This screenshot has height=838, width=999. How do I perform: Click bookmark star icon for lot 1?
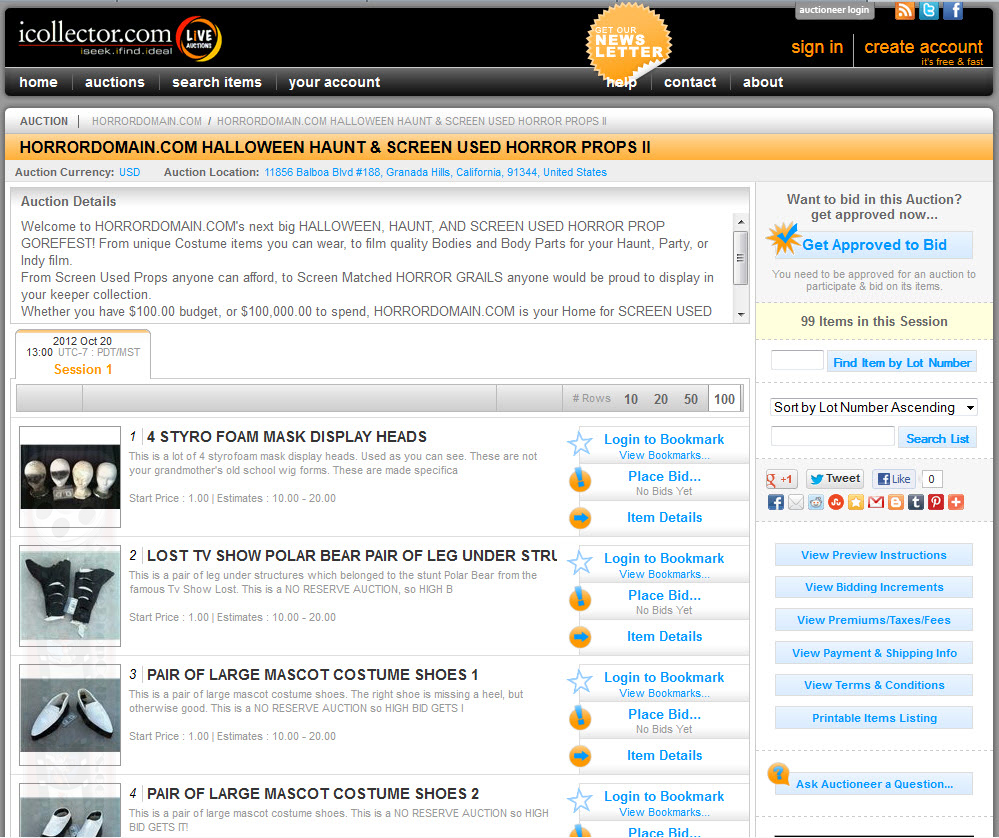580,445
